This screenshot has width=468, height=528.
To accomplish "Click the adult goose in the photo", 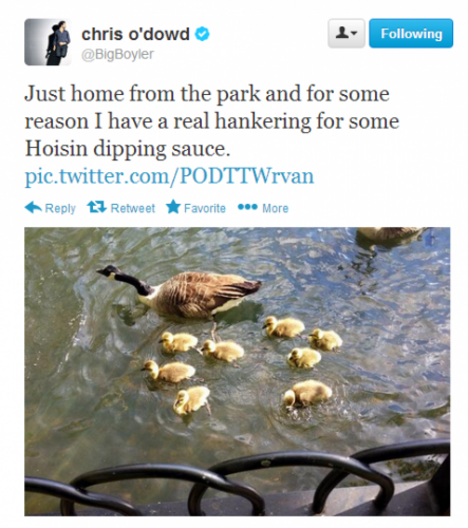I will tap(179, 292).
